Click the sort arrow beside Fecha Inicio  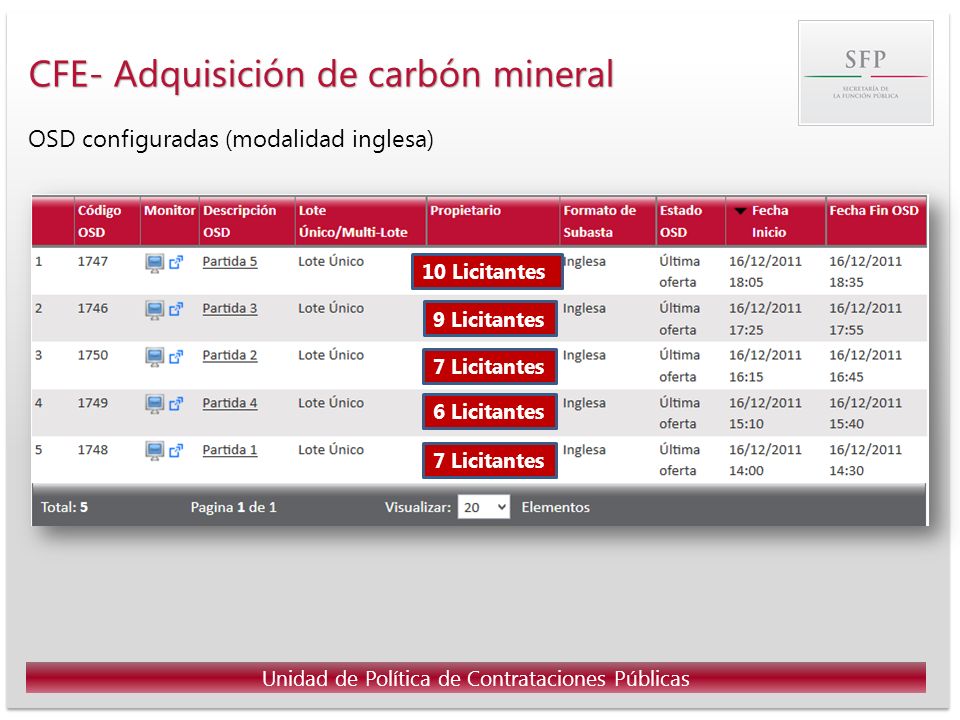coord(740,211)
